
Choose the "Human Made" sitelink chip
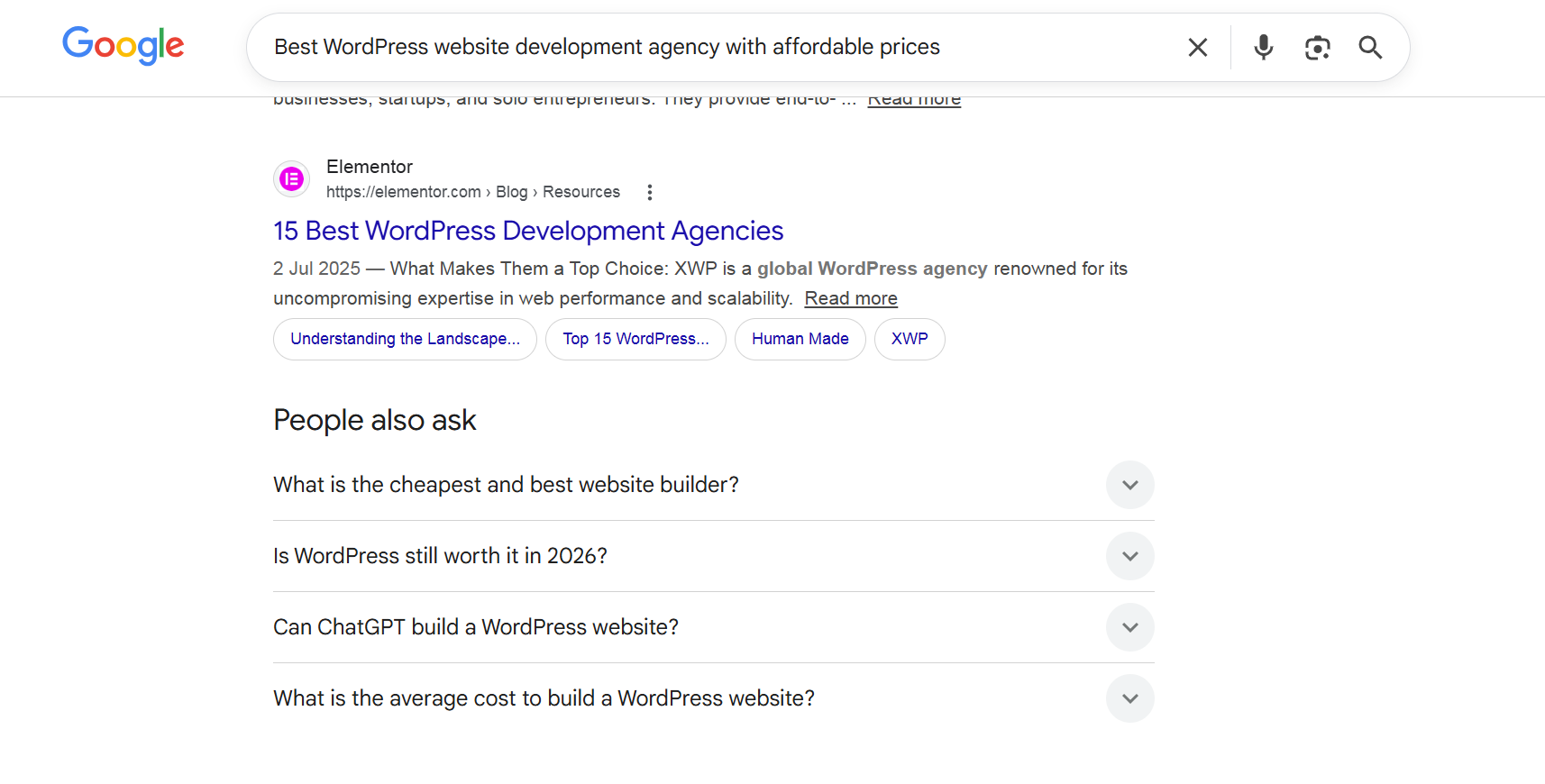(x=800, y=339)
